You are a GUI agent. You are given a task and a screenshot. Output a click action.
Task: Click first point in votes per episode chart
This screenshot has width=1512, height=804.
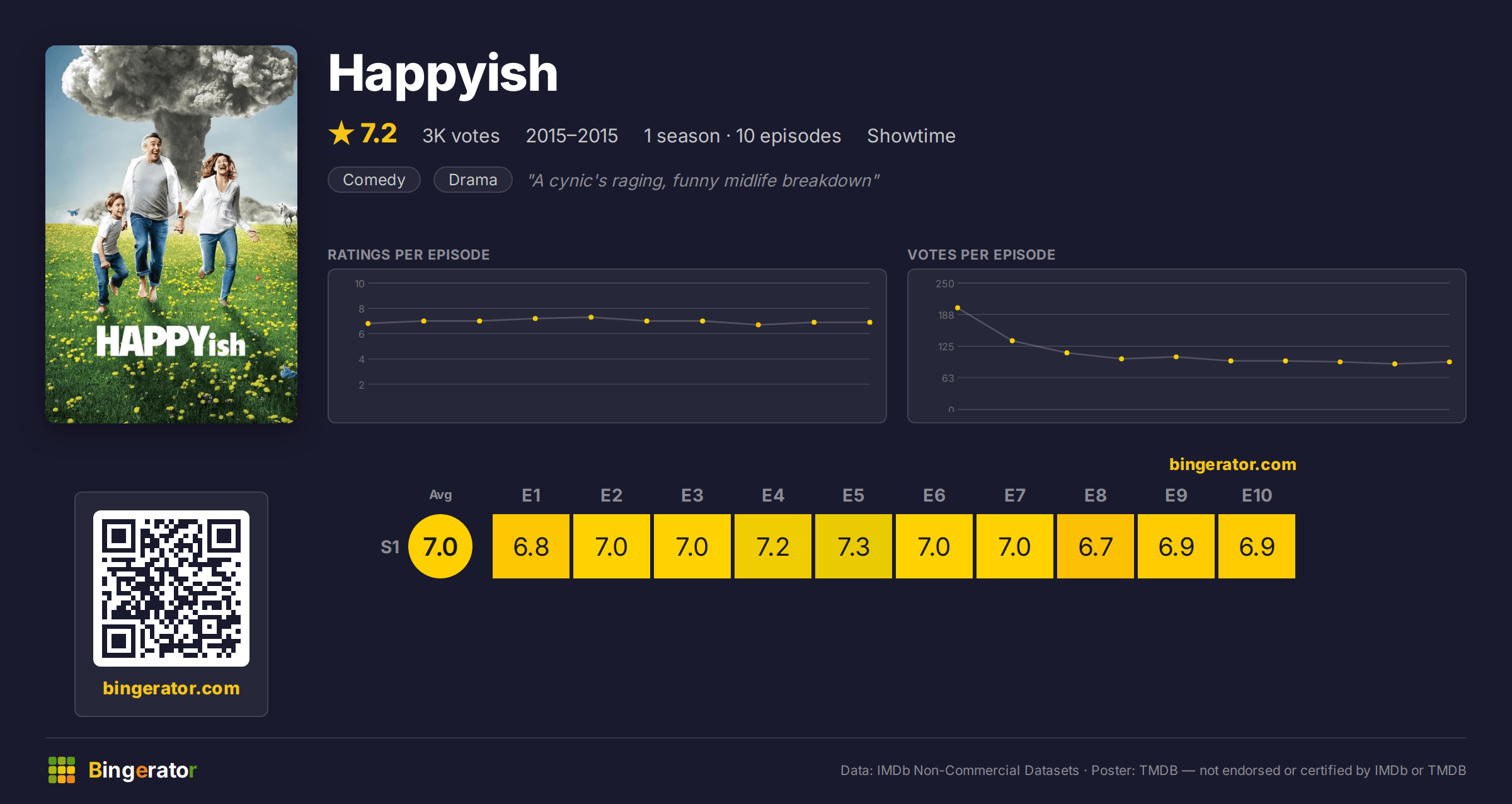pos(958,307)
